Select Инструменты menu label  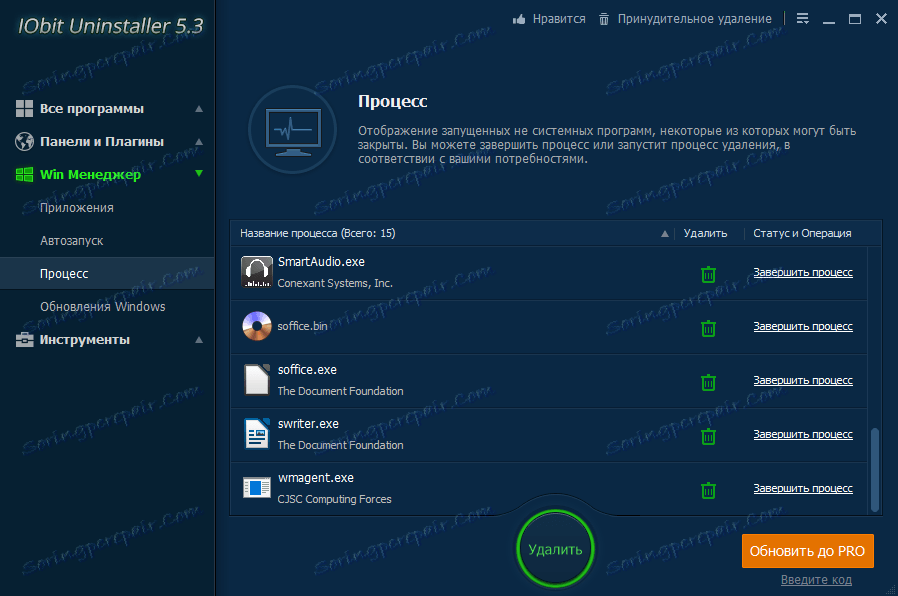(85, 340)
